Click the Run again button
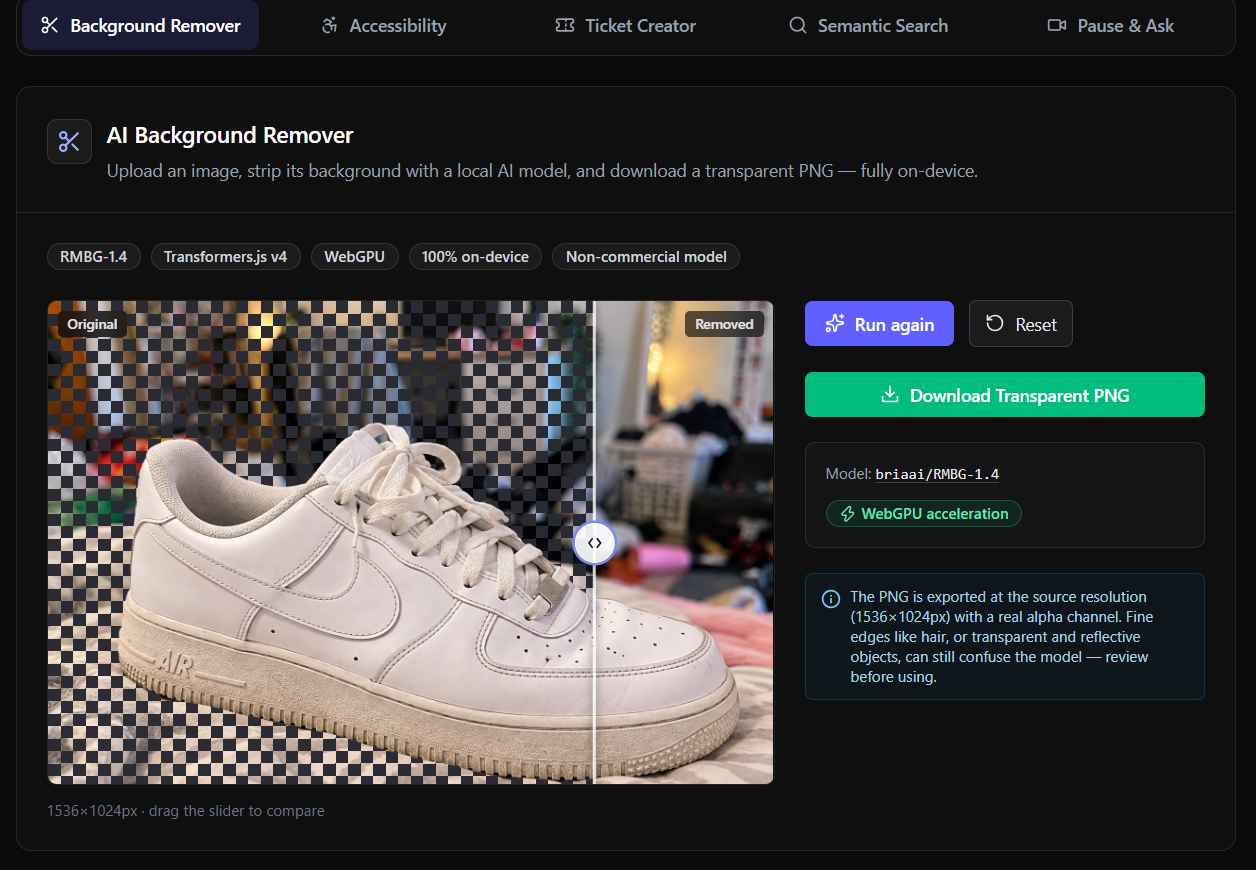1256x870 pixels. pyautogui.click(x=879, y=324)
